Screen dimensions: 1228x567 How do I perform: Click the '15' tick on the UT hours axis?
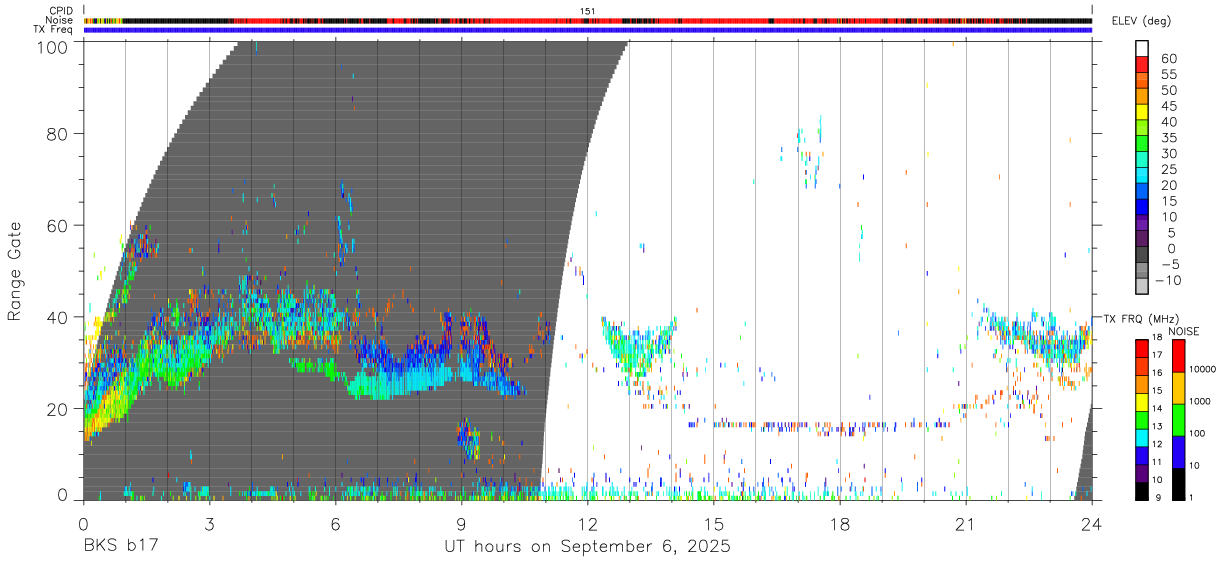pyautogui.click(x=714, y=525)
